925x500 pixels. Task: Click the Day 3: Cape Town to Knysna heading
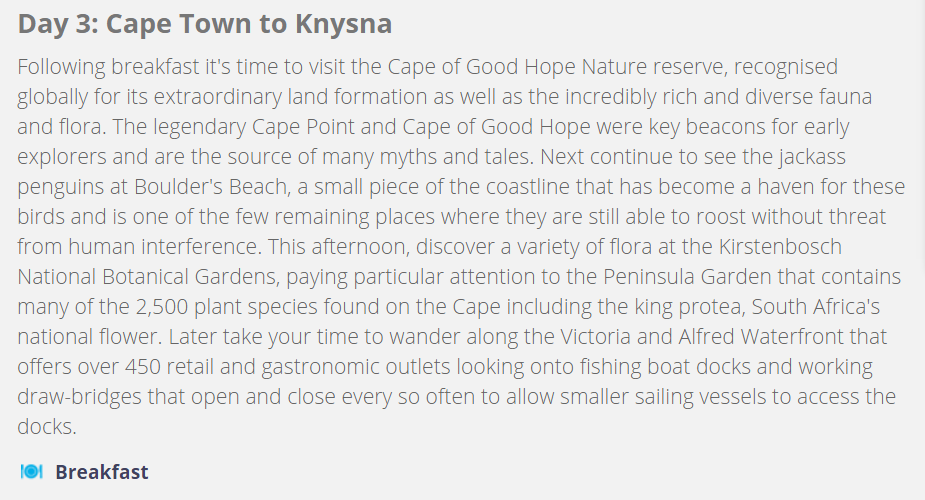(205, 24)
